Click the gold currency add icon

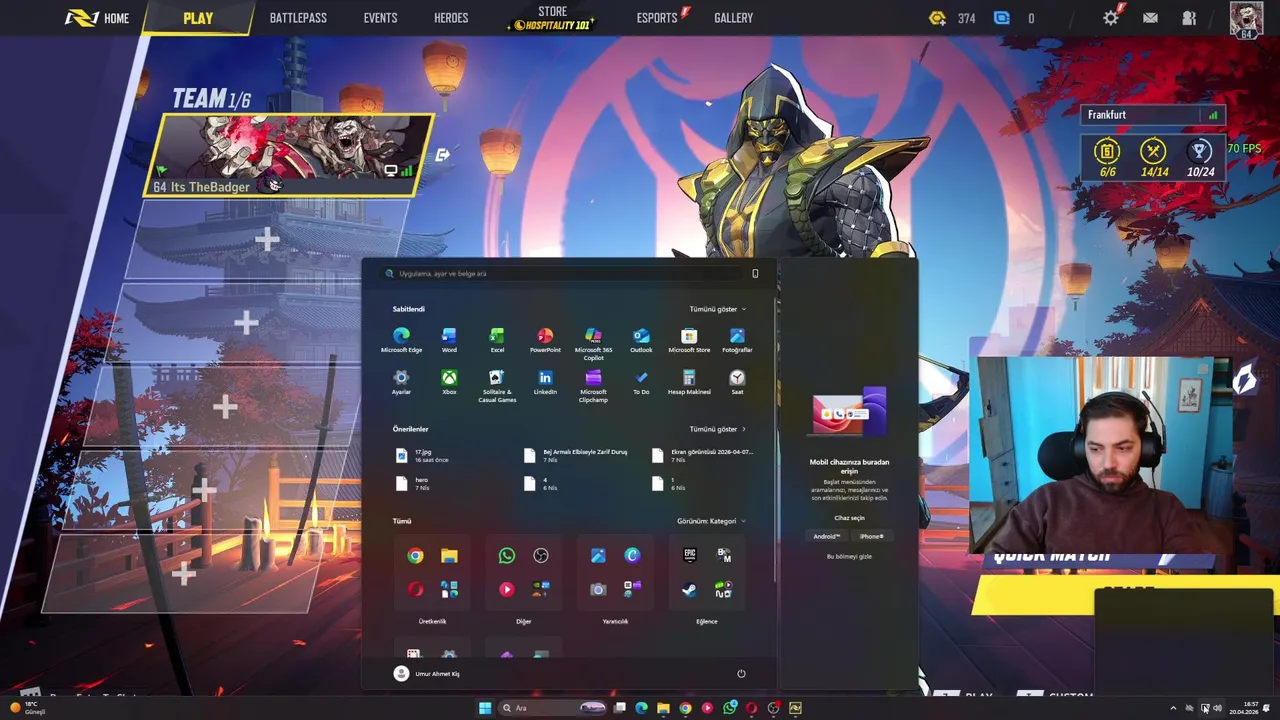pos(937,18)
